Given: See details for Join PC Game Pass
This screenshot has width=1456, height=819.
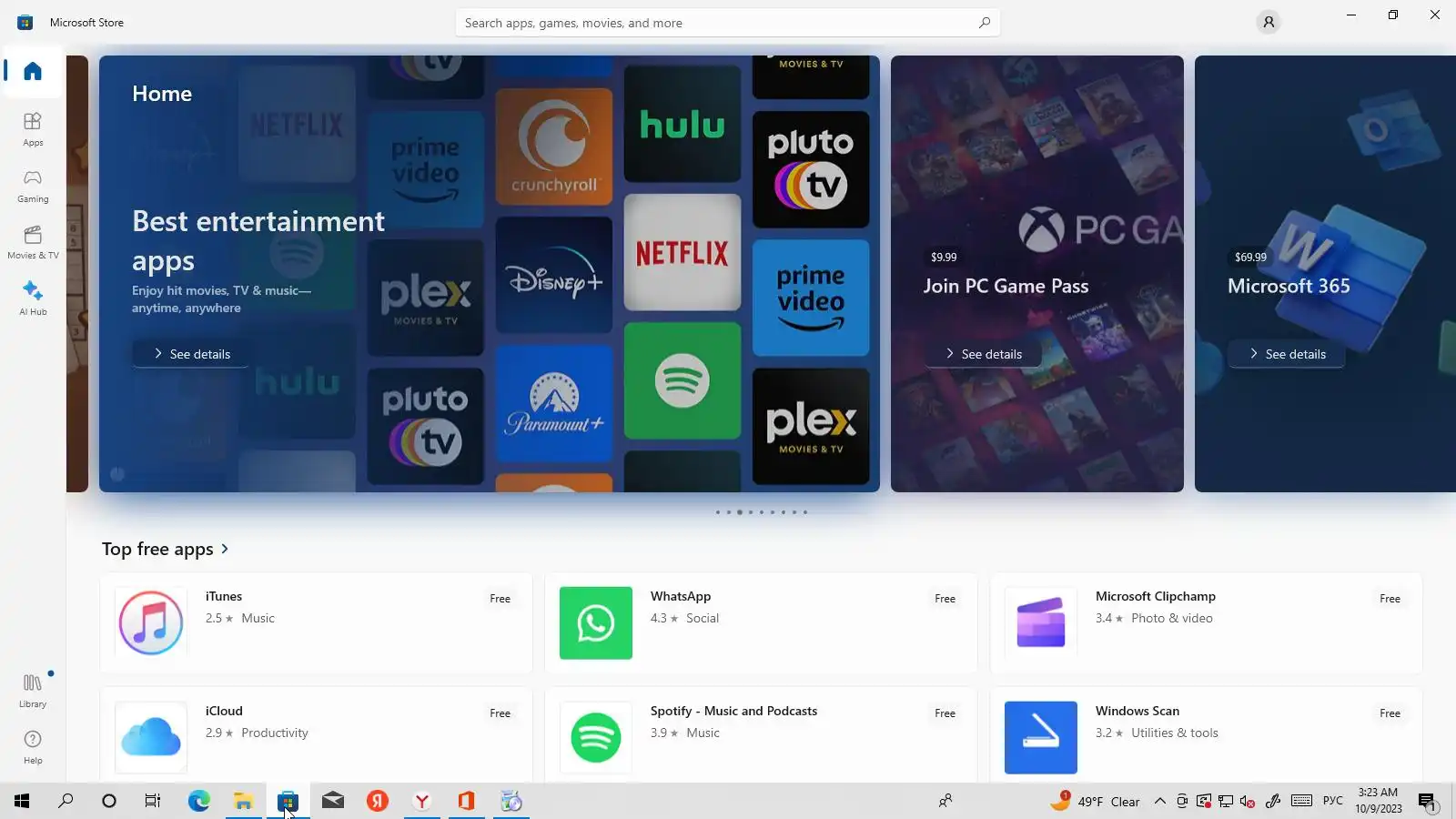Looking at the screenshot, I should (x=983, y=354).
